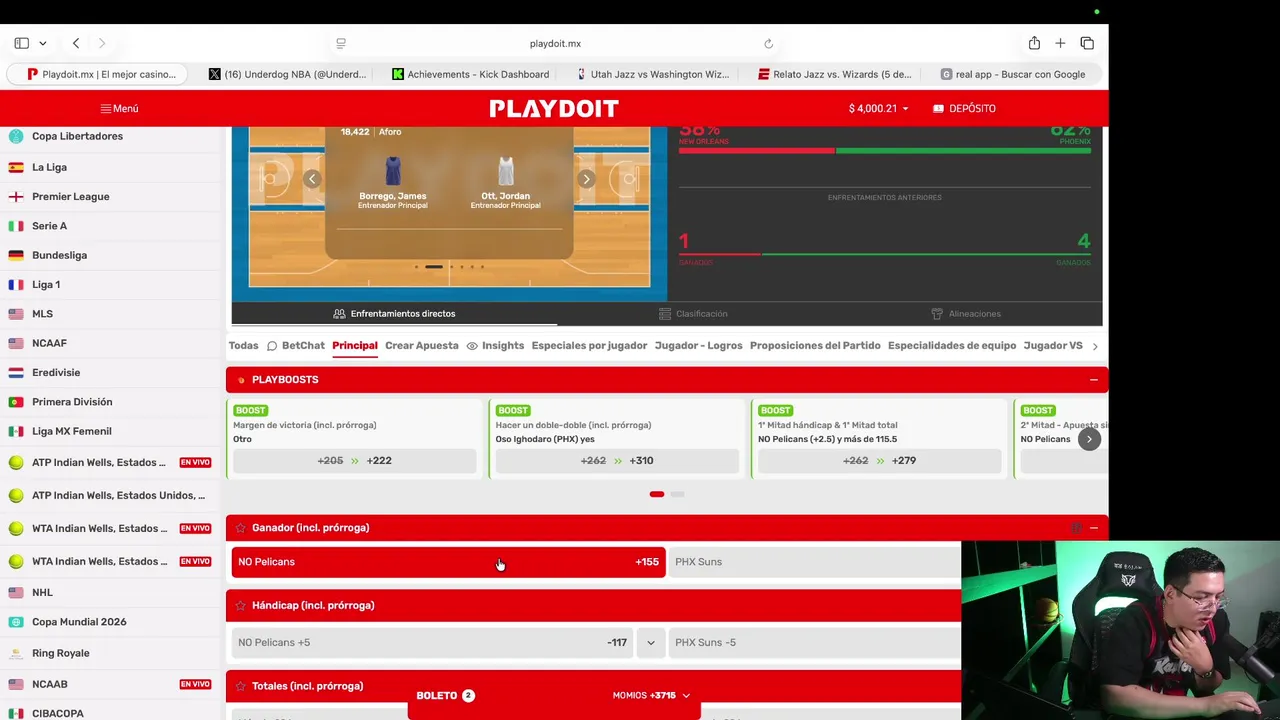Select Premier League flag icon
Viewport: 1280px width, 720px height.
click(x=16, y=196)
